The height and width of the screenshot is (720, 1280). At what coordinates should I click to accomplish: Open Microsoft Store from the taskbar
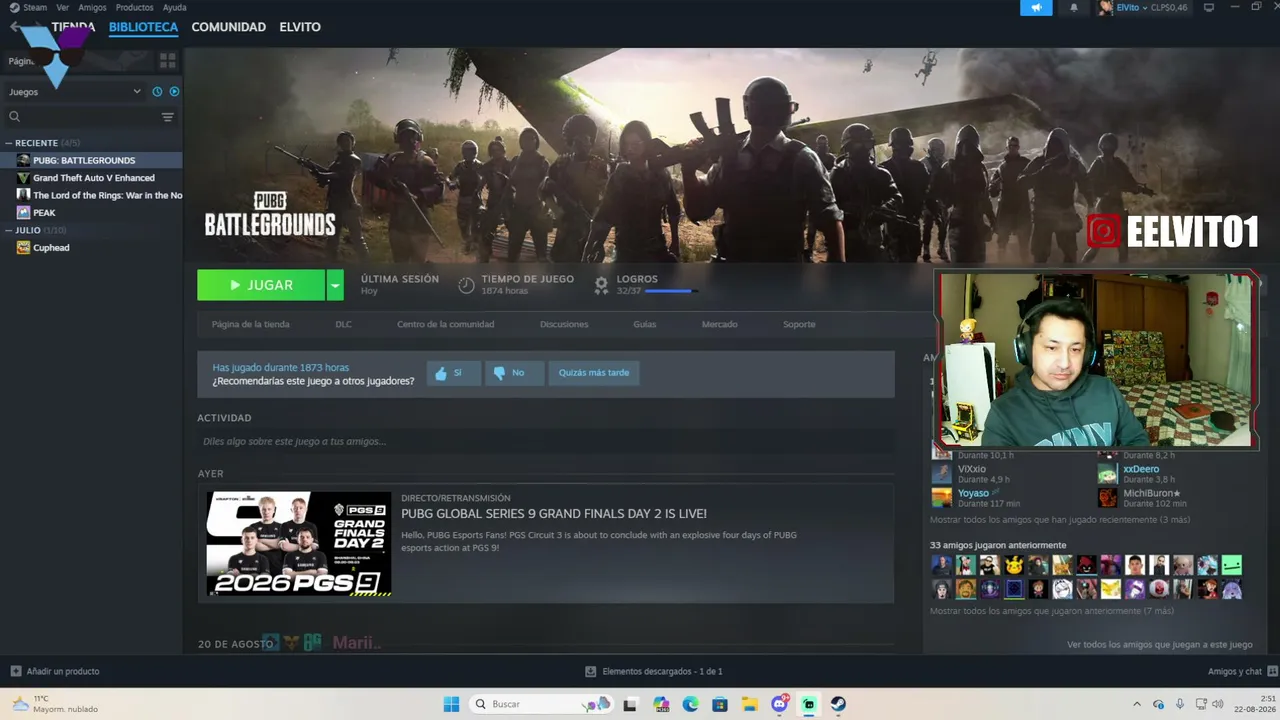(720, 704)
